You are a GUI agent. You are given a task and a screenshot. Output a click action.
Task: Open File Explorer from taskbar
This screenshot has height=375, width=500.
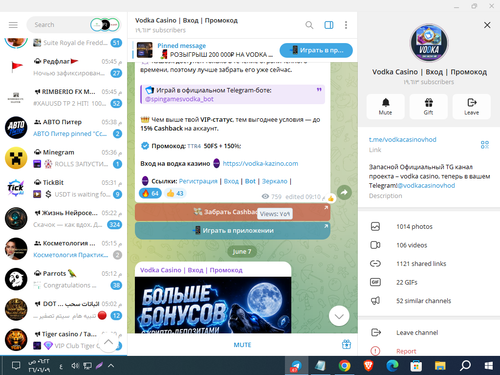[x=440, y=366]
